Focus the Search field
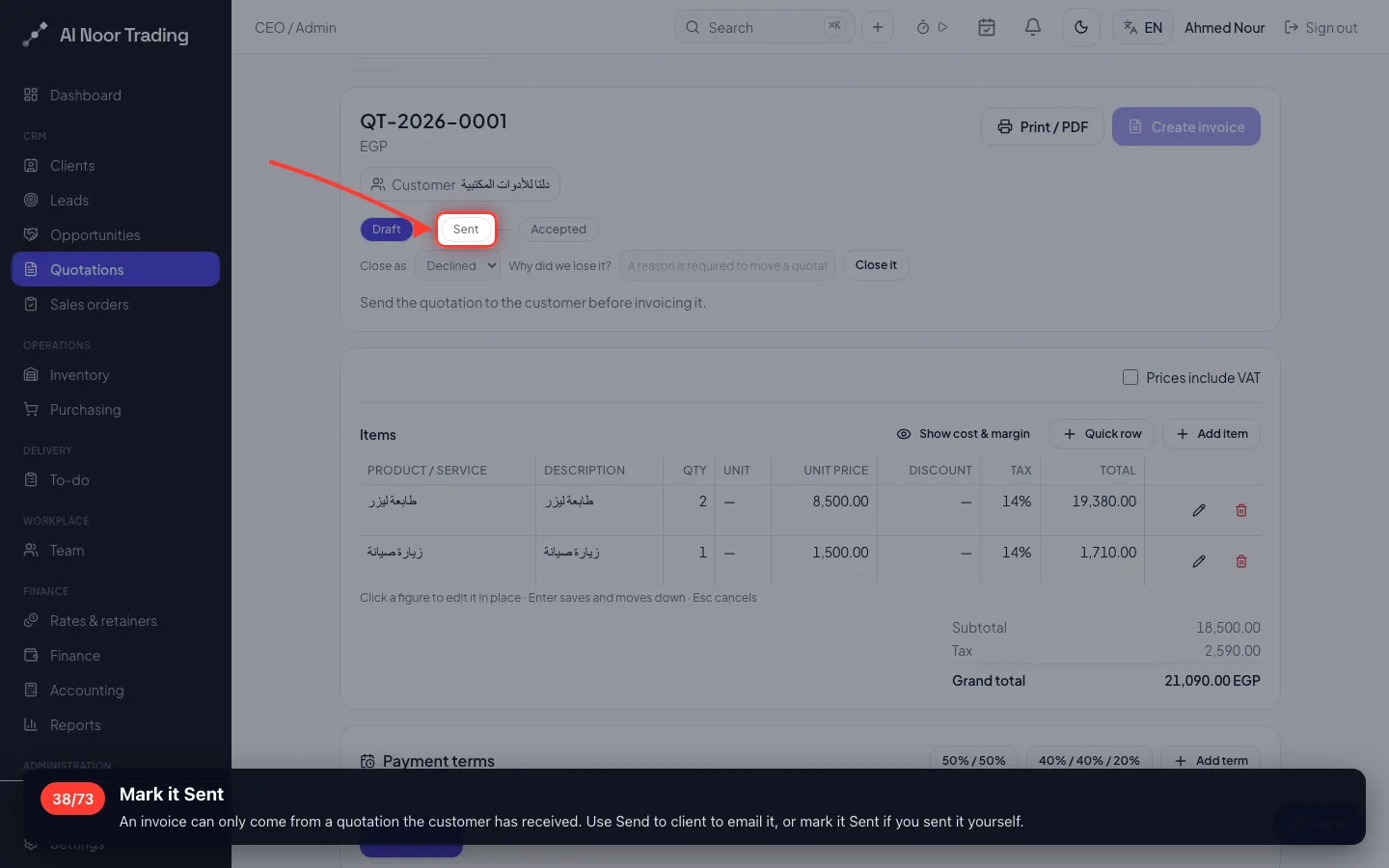1389x868 pixels. point(764,27)
